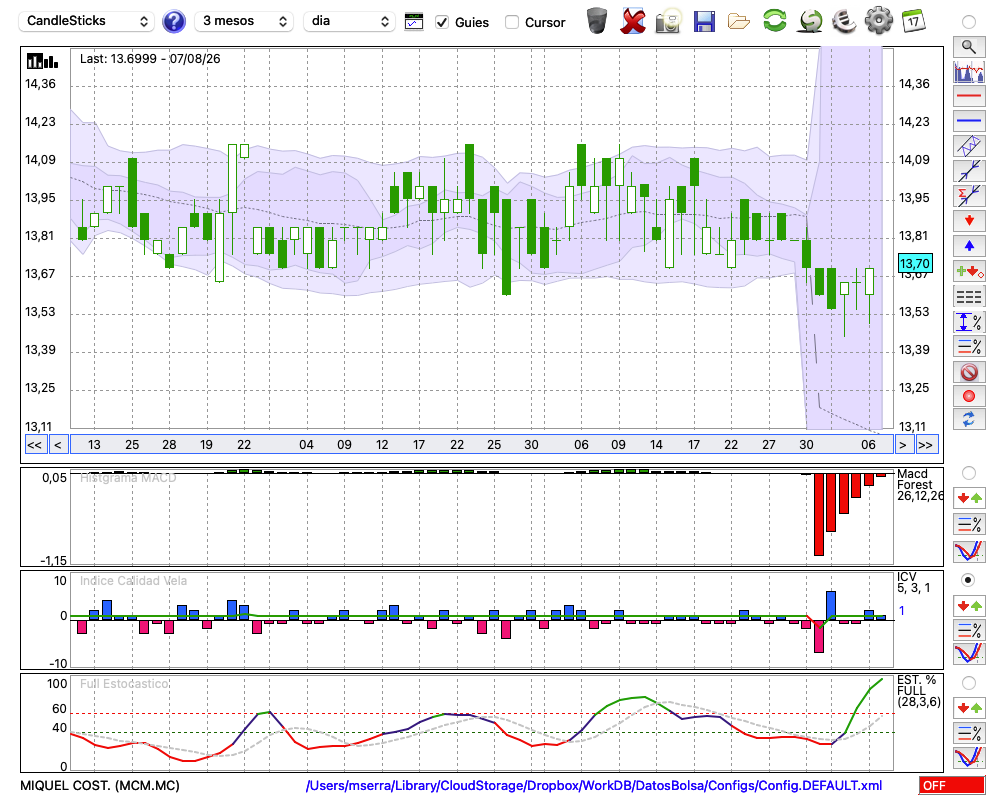Image resolution: width=1000 pixels, height=800 pixels.
Task: Click the Macd panel percent lines button
Action: coord(969,524)
